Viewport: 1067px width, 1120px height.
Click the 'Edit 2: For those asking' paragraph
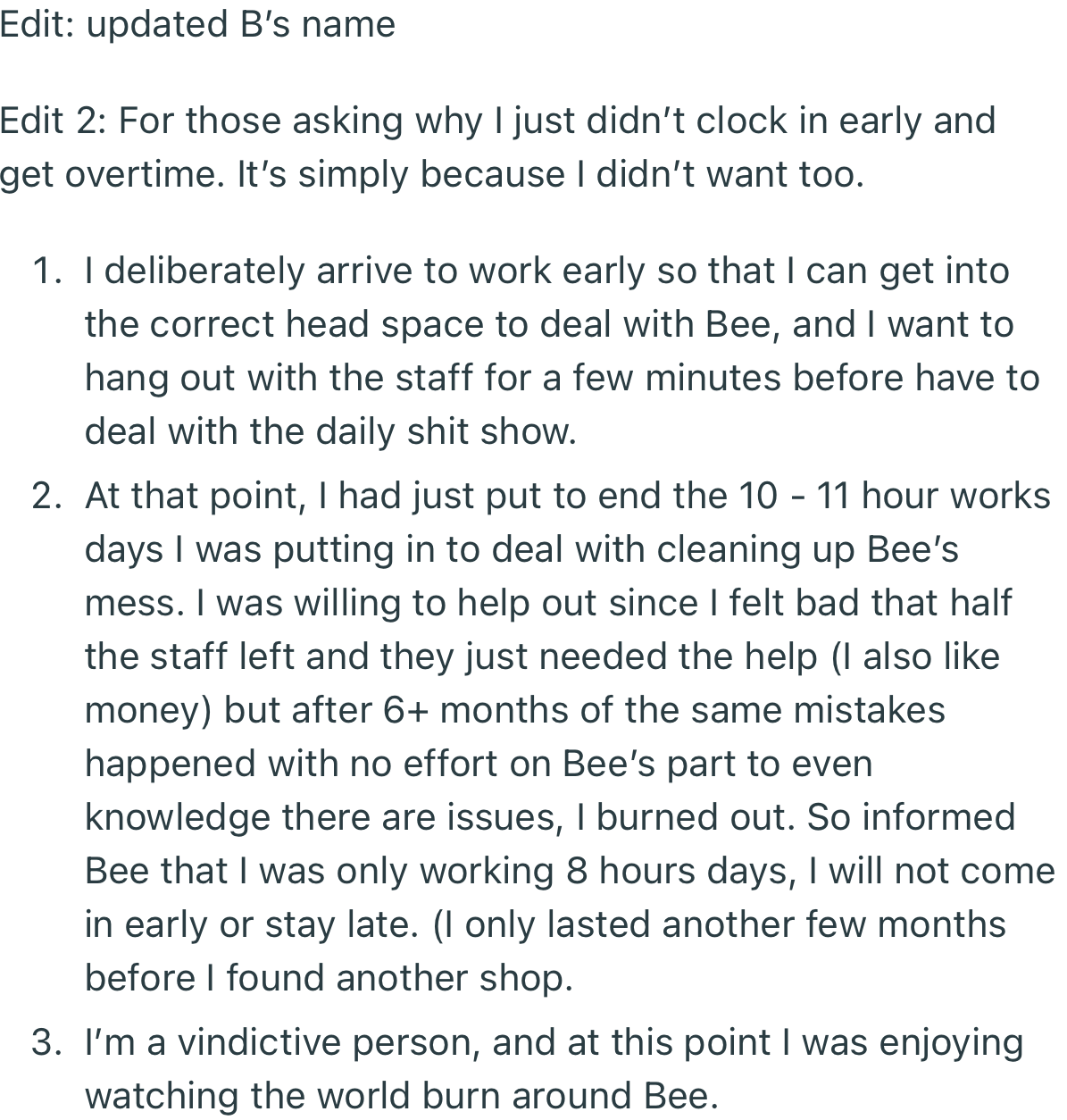click(x=497, y=147)
